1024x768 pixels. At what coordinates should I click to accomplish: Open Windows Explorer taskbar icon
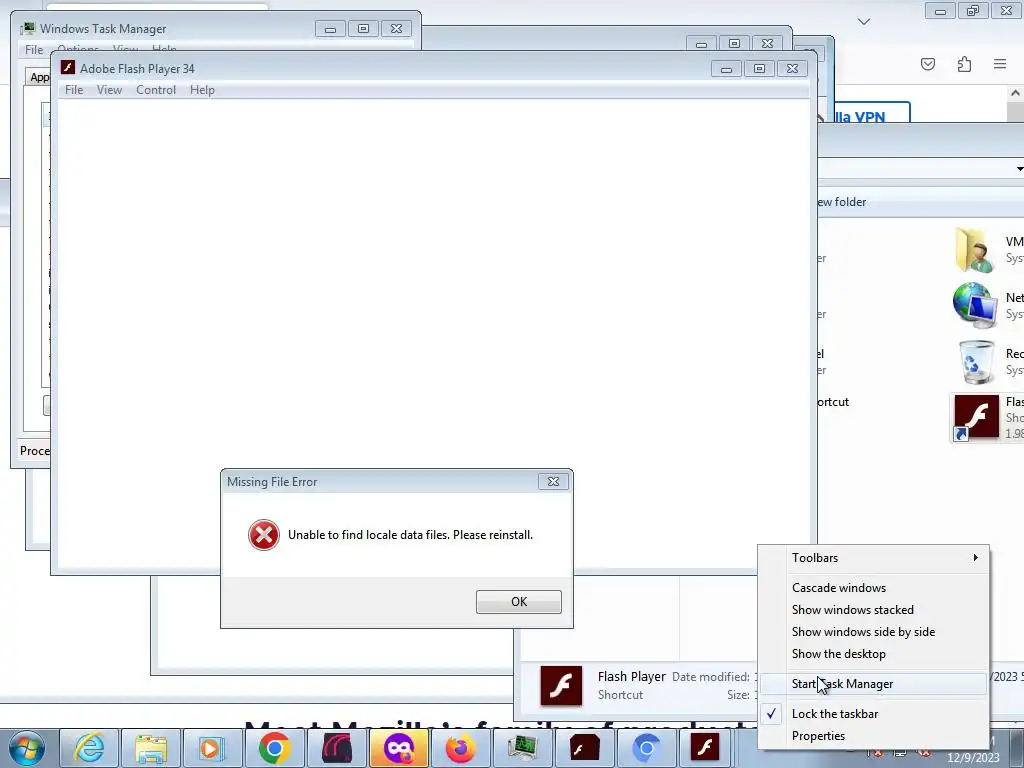151,748
